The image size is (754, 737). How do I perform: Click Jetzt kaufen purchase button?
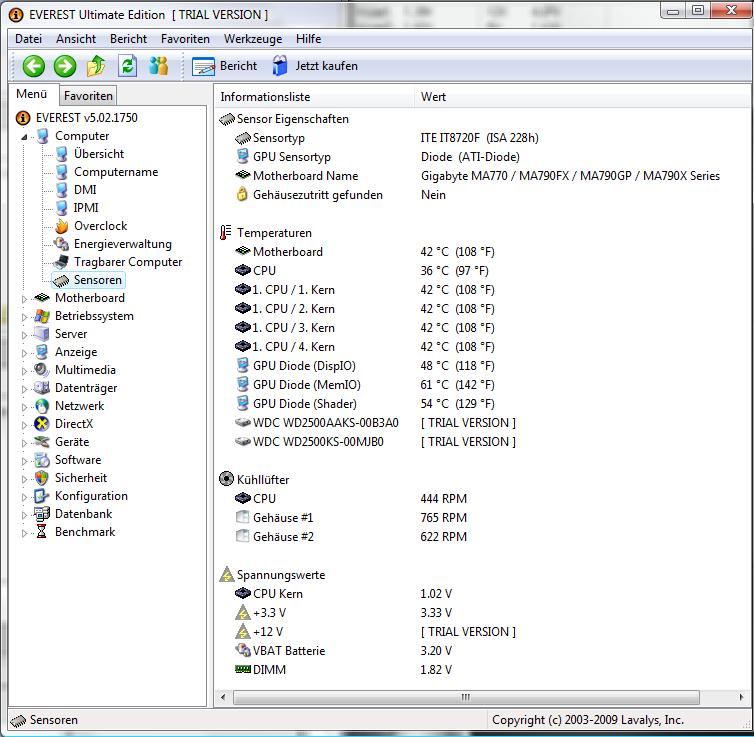(315, 66)
